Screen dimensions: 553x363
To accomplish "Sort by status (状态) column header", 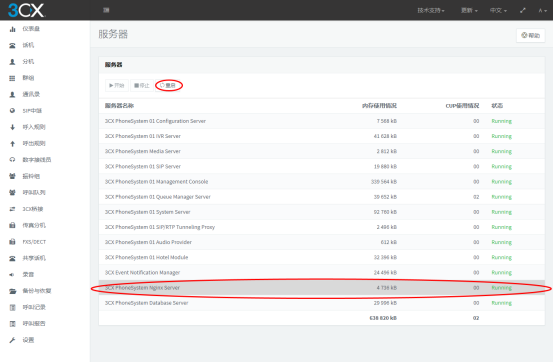I will point(497,106).
